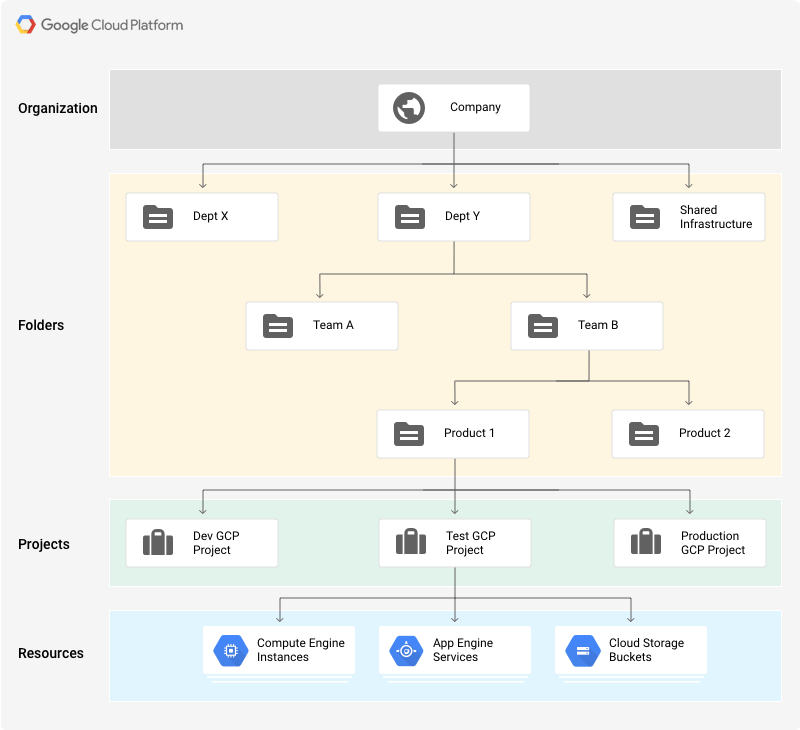
Task: Select the Production GCP Project briefcase icon
Action: pos(644,542)
